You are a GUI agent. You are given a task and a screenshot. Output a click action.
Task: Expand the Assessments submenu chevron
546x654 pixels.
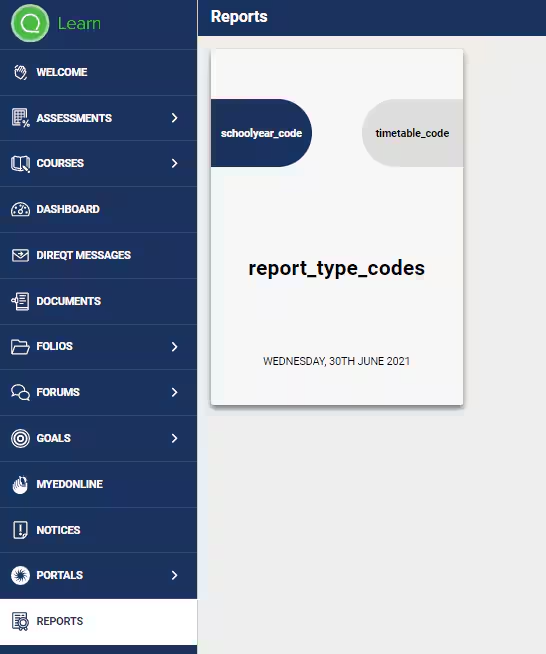(x=175, y=118)
